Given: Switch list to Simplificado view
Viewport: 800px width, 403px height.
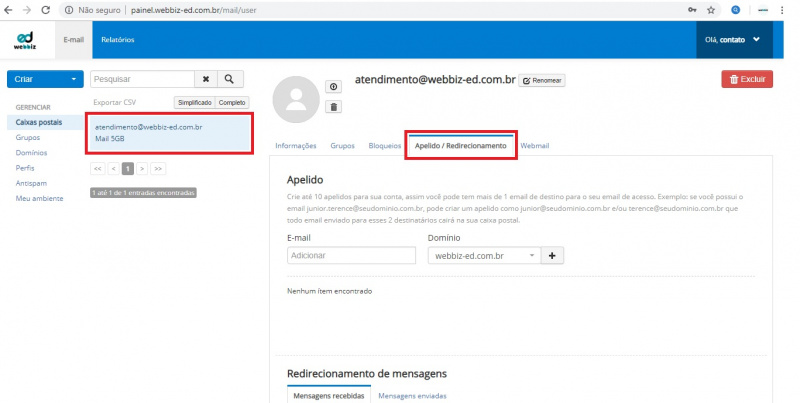Looking at the screenshot, I should click(x=194, y=102).
